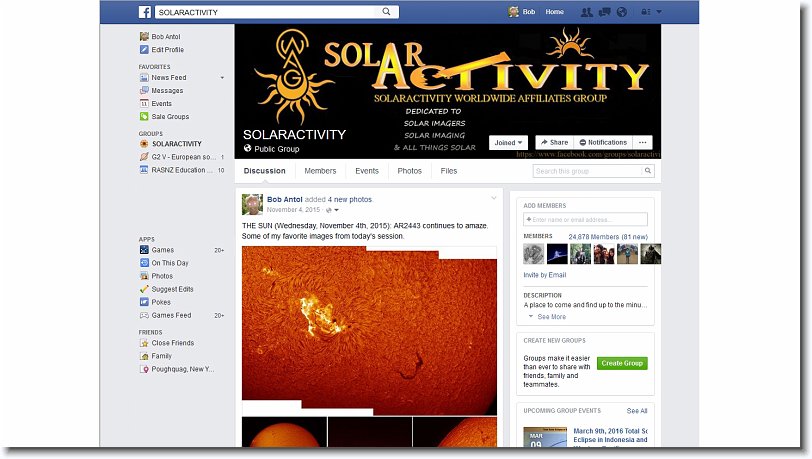Viewport: 812px width, 459px height.
Task: Open the large AR2443 sun photo
Action: (x=369, y=331)
